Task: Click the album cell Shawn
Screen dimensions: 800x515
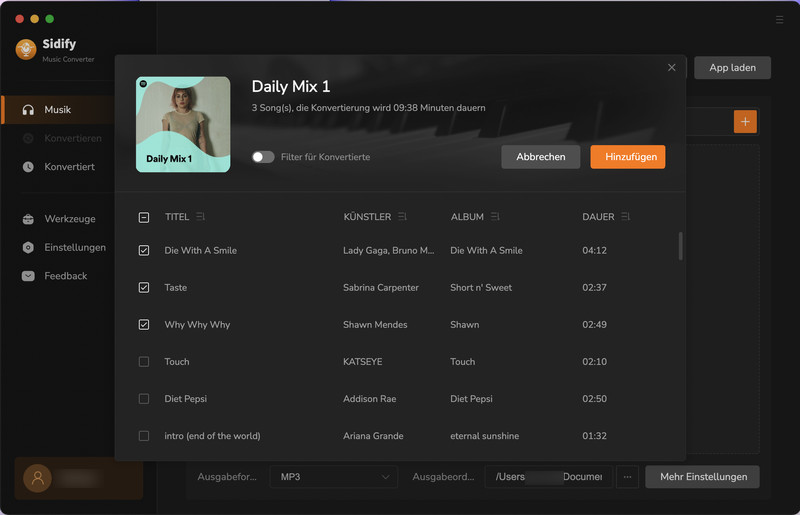Action: pos(465,325)
